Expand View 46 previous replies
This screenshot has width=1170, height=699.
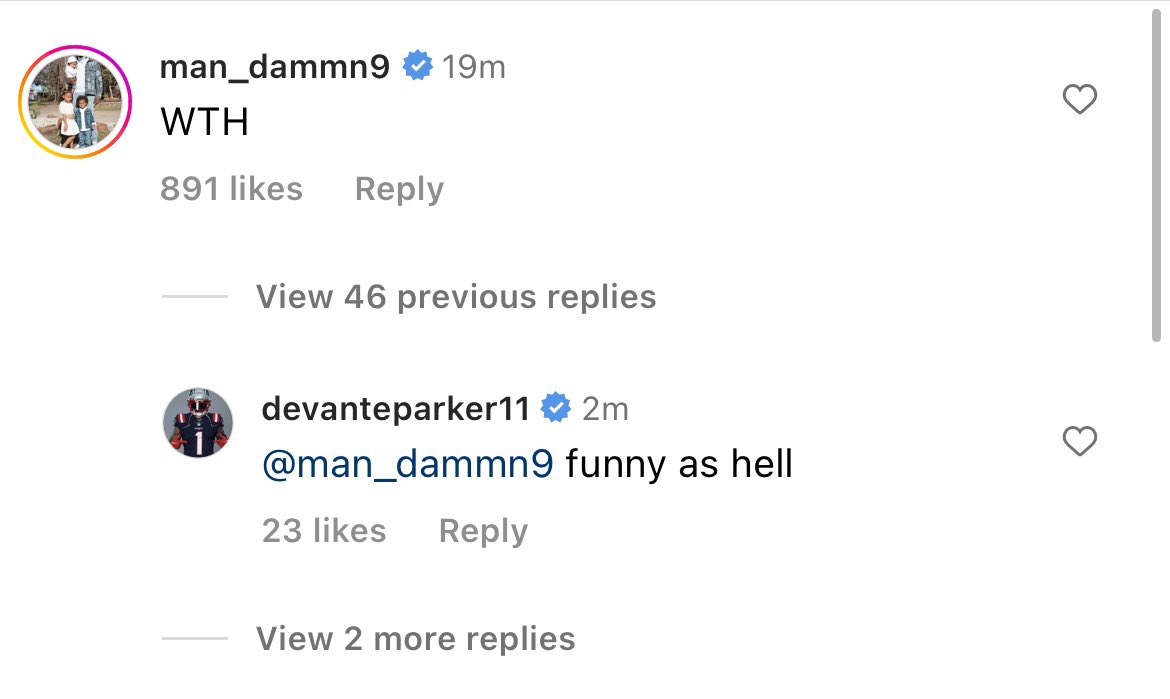[x=456, y=297]
